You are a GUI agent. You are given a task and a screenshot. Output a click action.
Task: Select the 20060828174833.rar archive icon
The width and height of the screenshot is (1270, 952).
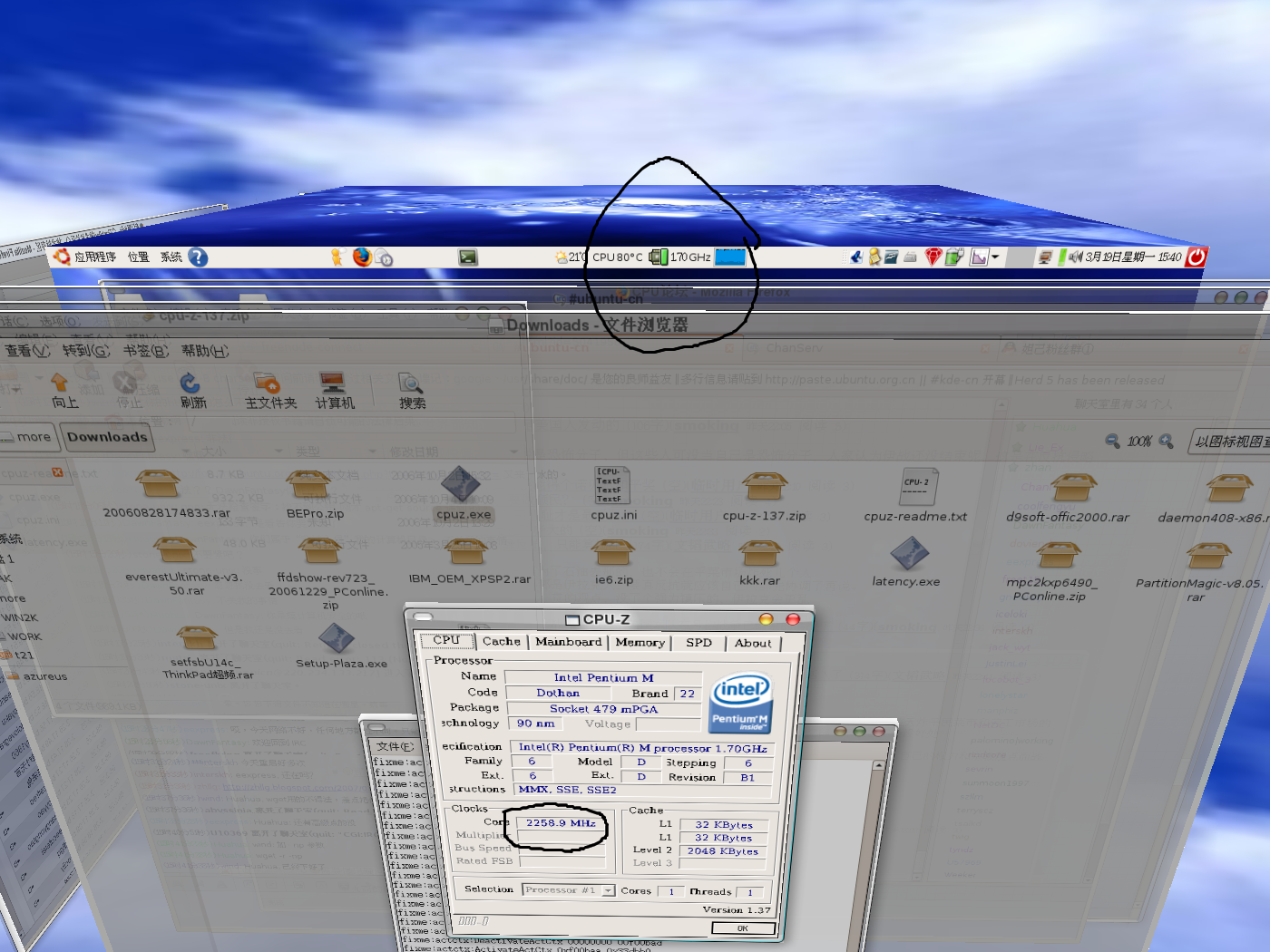[x=159, y=484]
